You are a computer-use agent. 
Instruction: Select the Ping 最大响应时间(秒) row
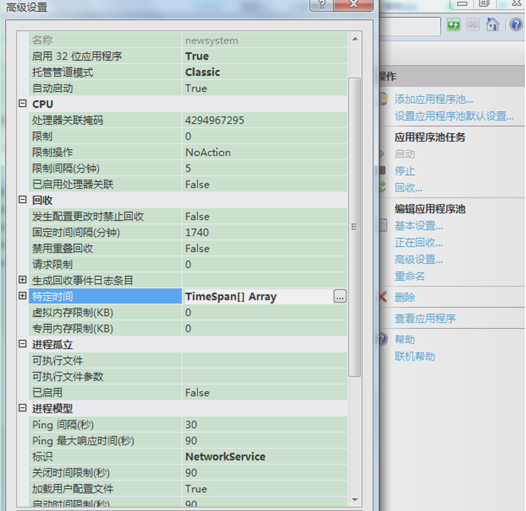coord(188,441)
